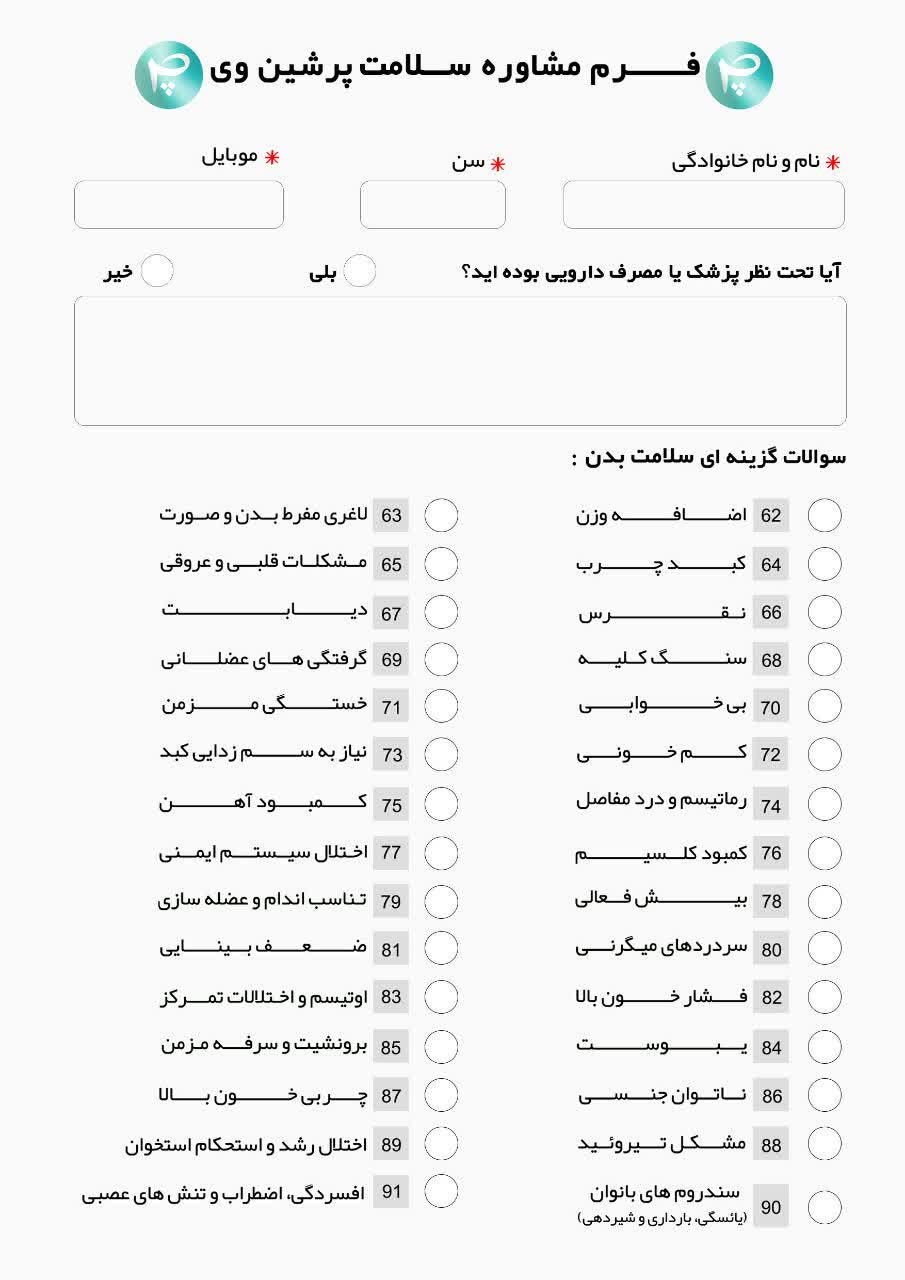Select the بلی (yes) radio button
Viewport: 905px width, 1280px height.
pos(360,271)
